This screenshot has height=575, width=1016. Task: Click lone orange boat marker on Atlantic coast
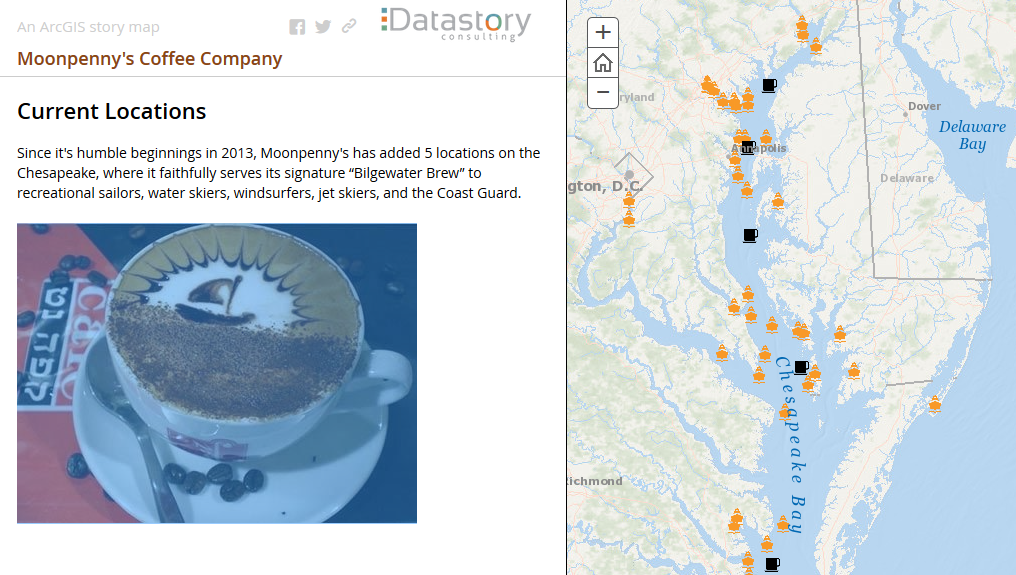tap(934, 404)
